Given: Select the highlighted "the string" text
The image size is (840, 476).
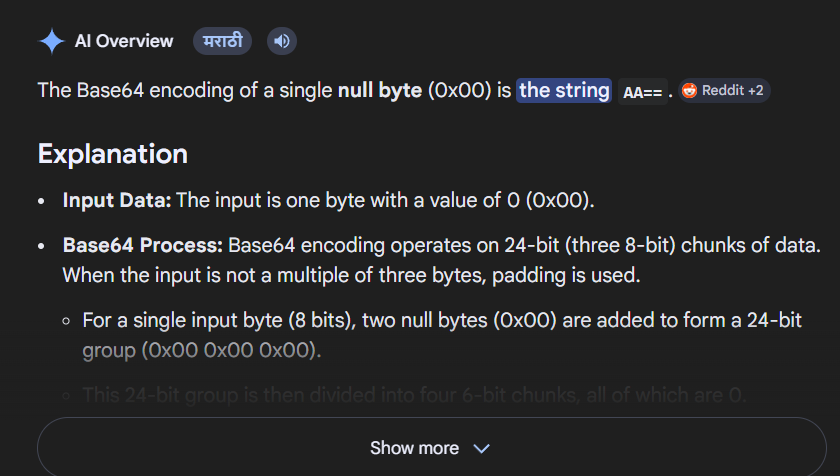Looking at the screenshot, I should (564, 91).
